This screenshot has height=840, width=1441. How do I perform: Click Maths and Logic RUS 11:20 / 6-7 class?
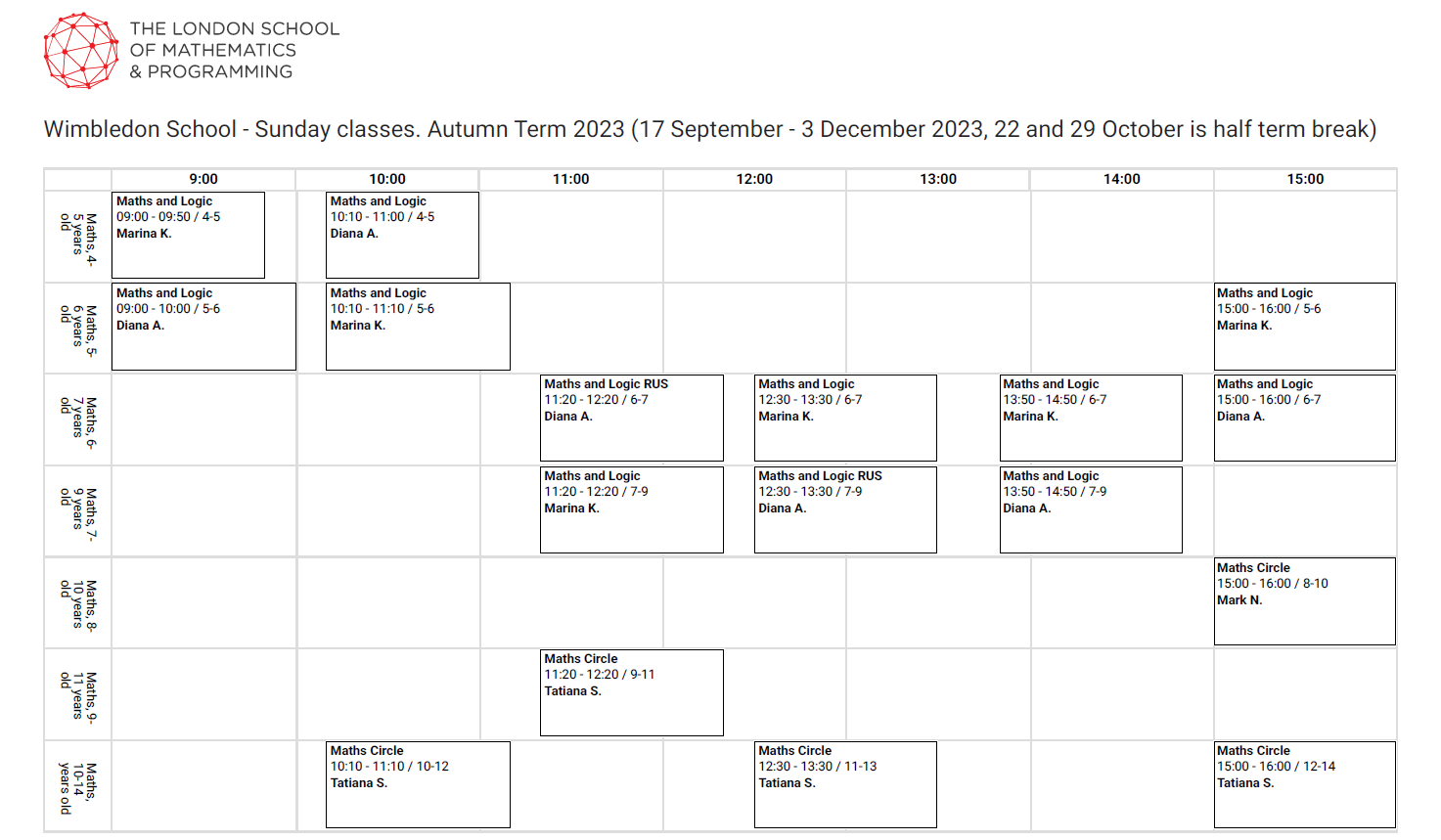(x=632, y=418)
